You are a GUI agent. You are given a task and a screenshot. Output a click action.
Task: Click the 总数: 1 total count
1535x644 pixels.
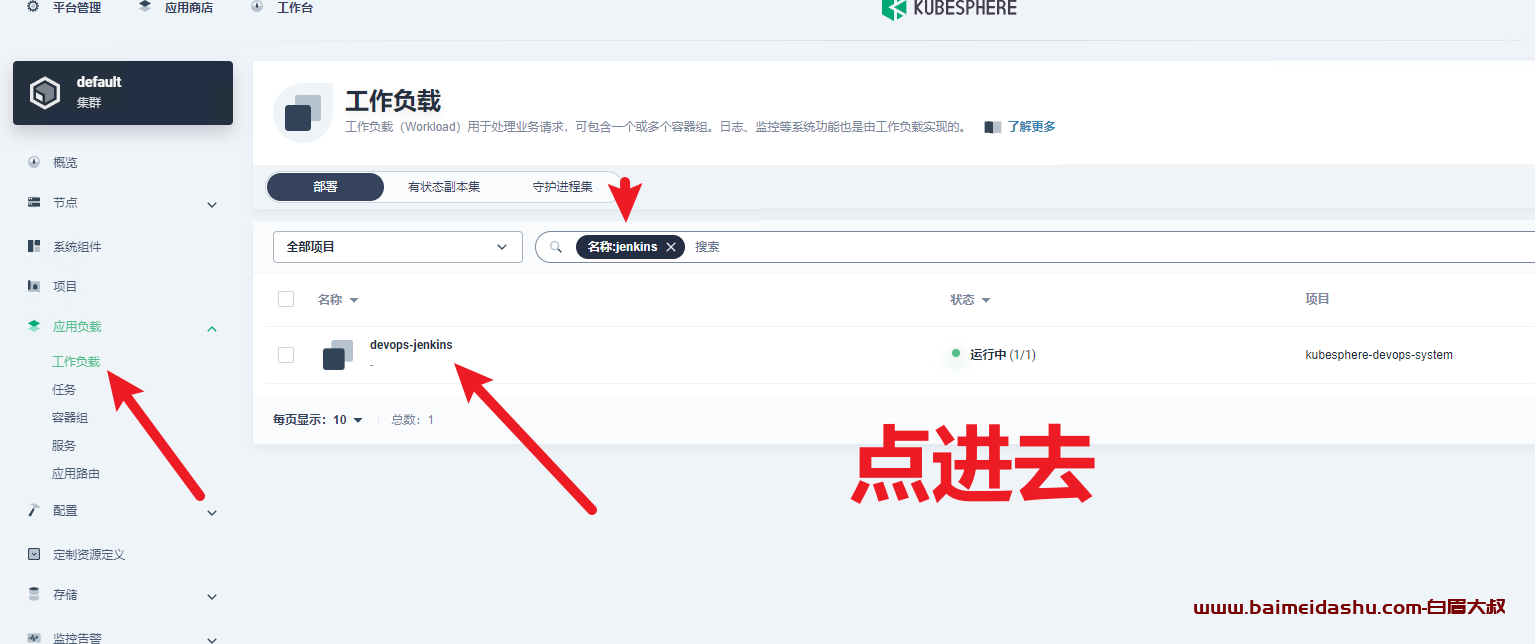tap(412, 420)
